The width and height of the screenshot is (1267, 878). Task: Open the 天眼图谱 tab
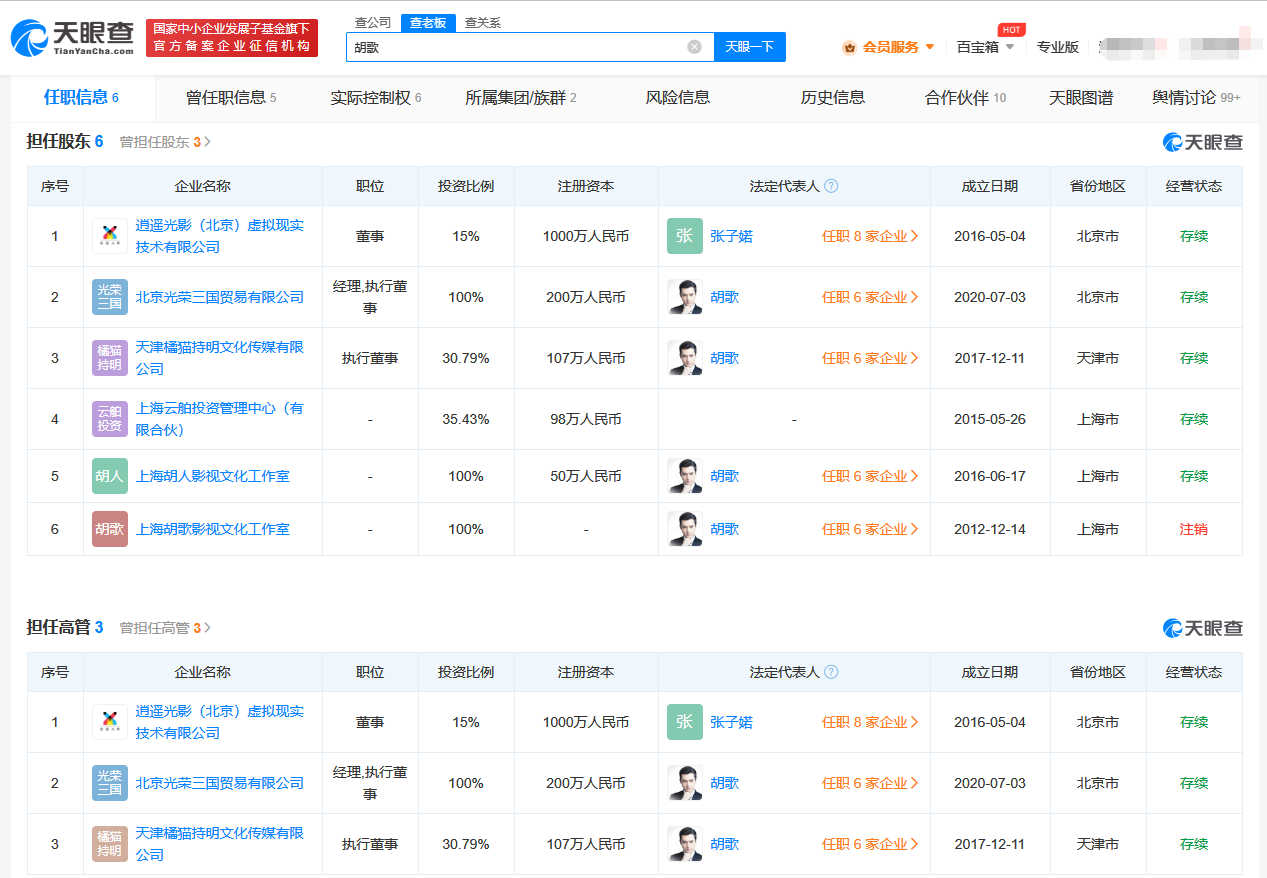coord(1081,98)
